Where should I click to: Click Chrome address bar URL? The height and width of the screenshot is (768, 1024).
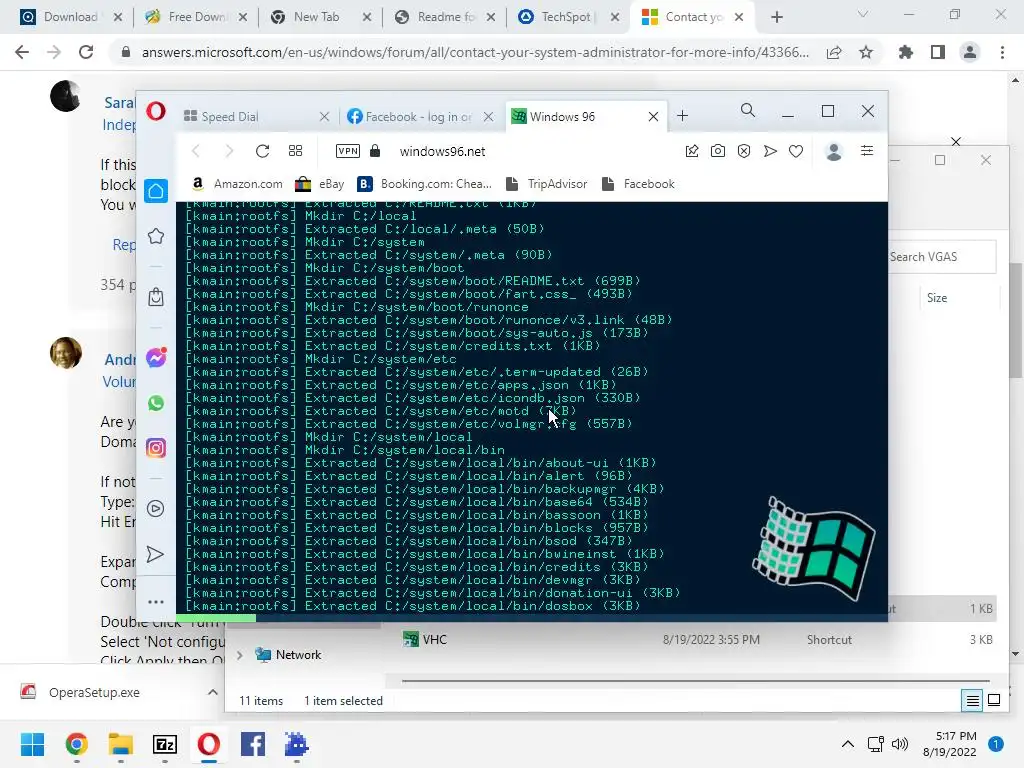pos(475,52)
